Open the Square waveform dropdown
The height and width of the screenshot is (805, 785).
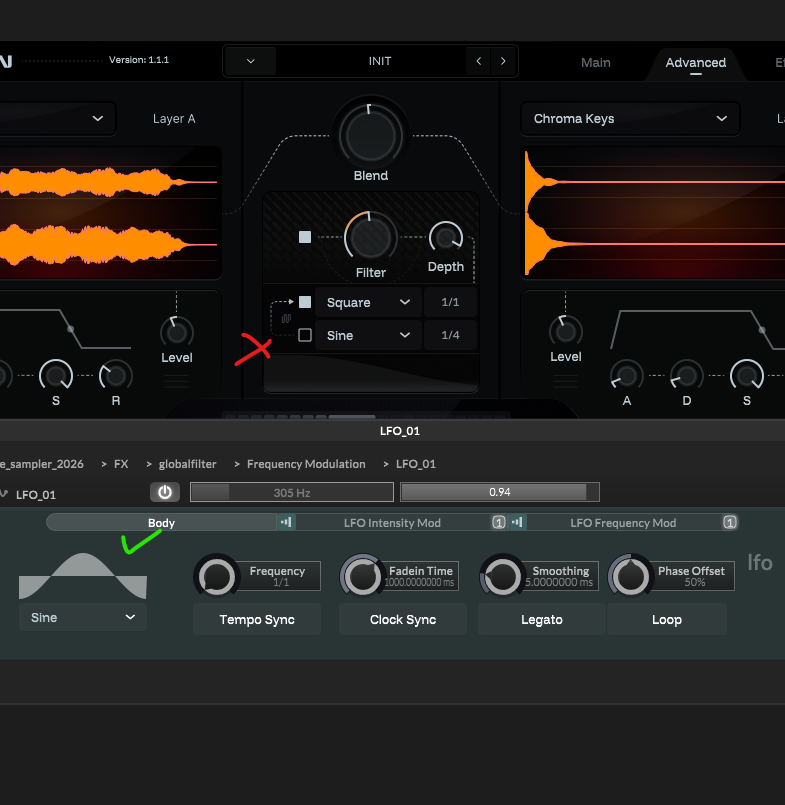pos(367,302)
